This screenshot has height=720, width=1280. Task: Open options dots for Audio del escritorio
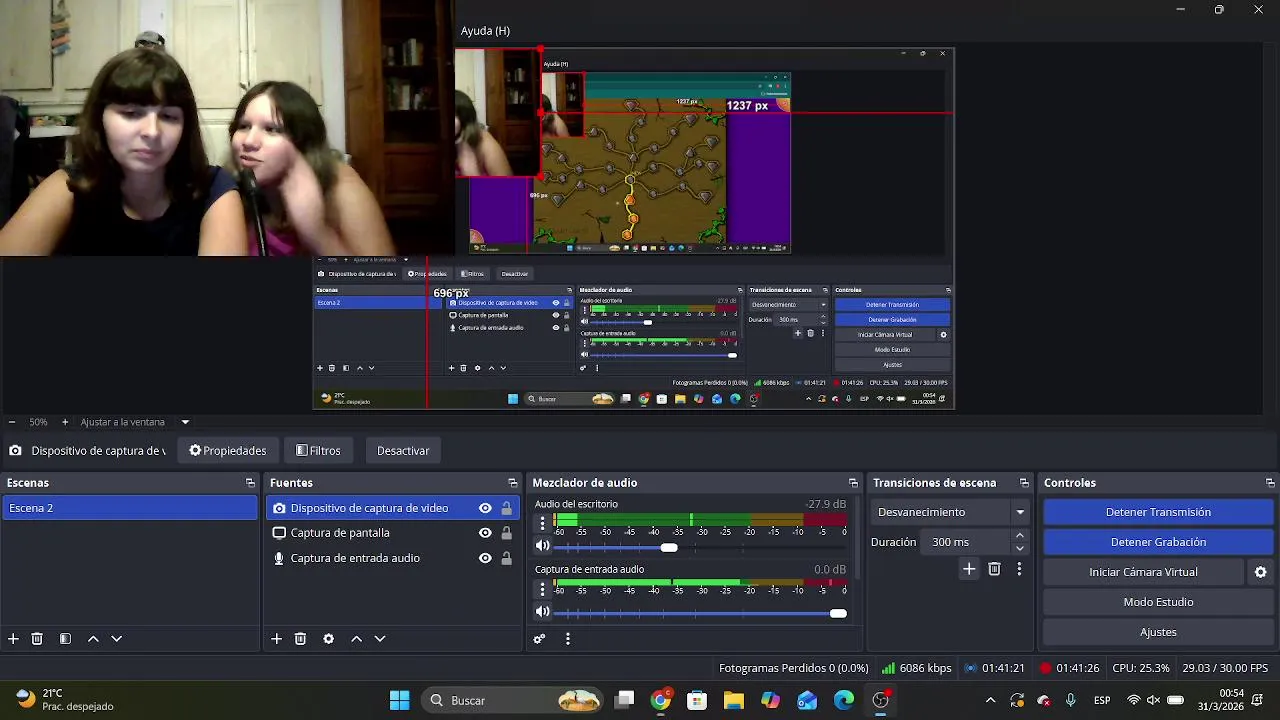[543, 523]
